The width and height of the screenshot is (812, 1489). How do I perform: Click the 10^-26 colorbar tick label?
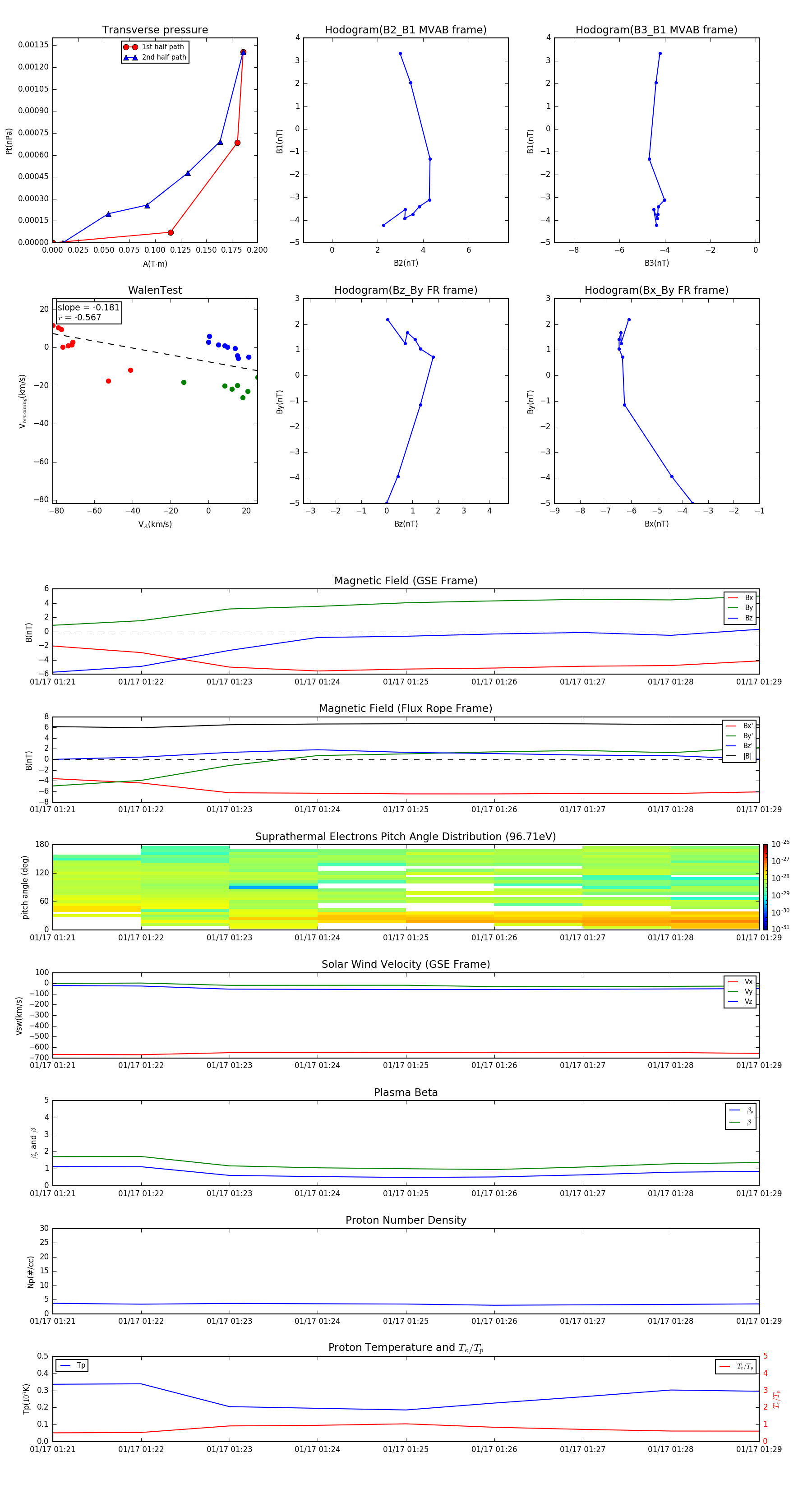coord(780,844)
